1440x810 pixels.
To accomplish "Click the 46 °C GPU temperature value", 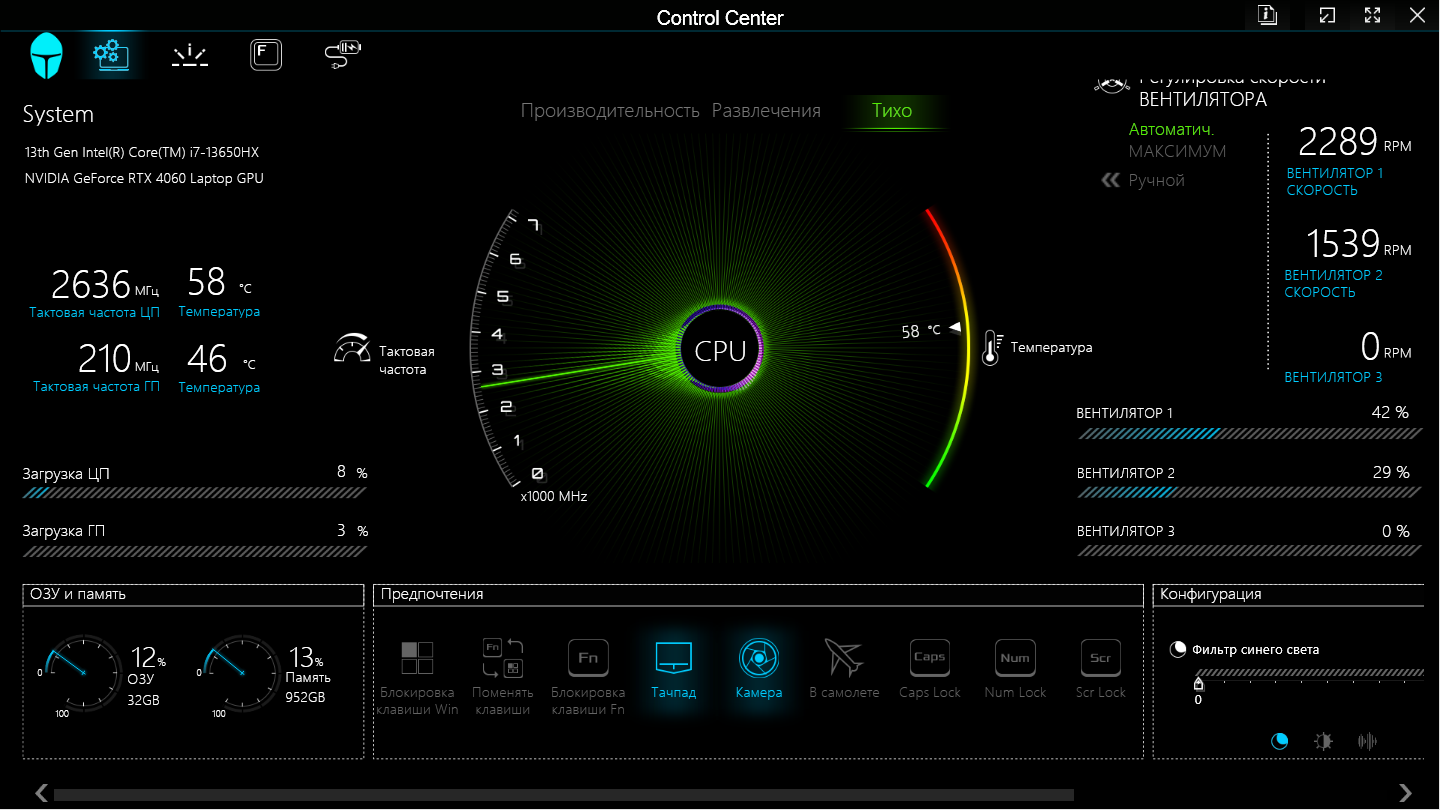I will pyautogui.click(x=222, y=358).
